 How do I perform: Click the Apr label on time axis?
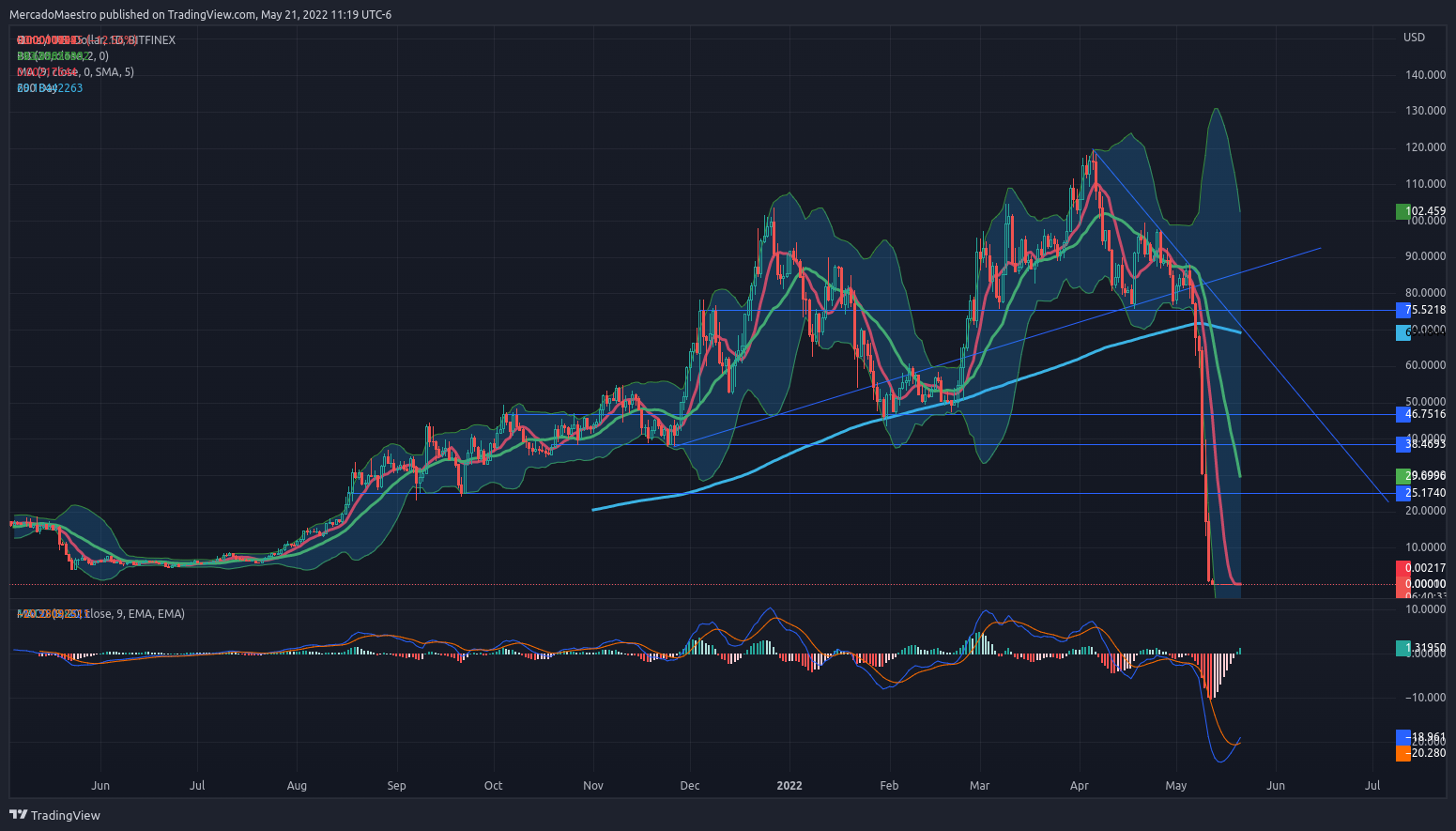pyautogui.click(x=1079, y=786)
